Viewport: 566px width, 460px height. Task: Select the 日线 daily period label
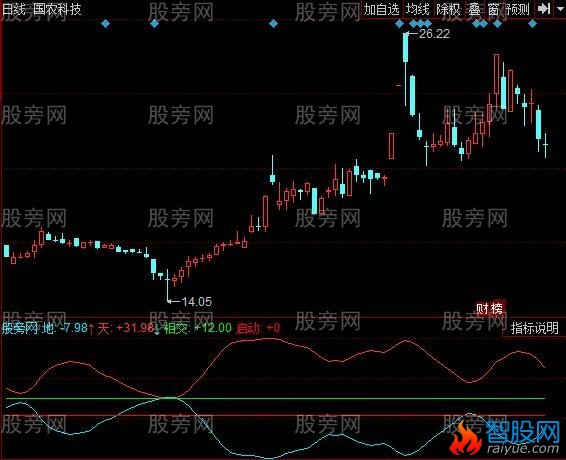click(x=14, y=9)
